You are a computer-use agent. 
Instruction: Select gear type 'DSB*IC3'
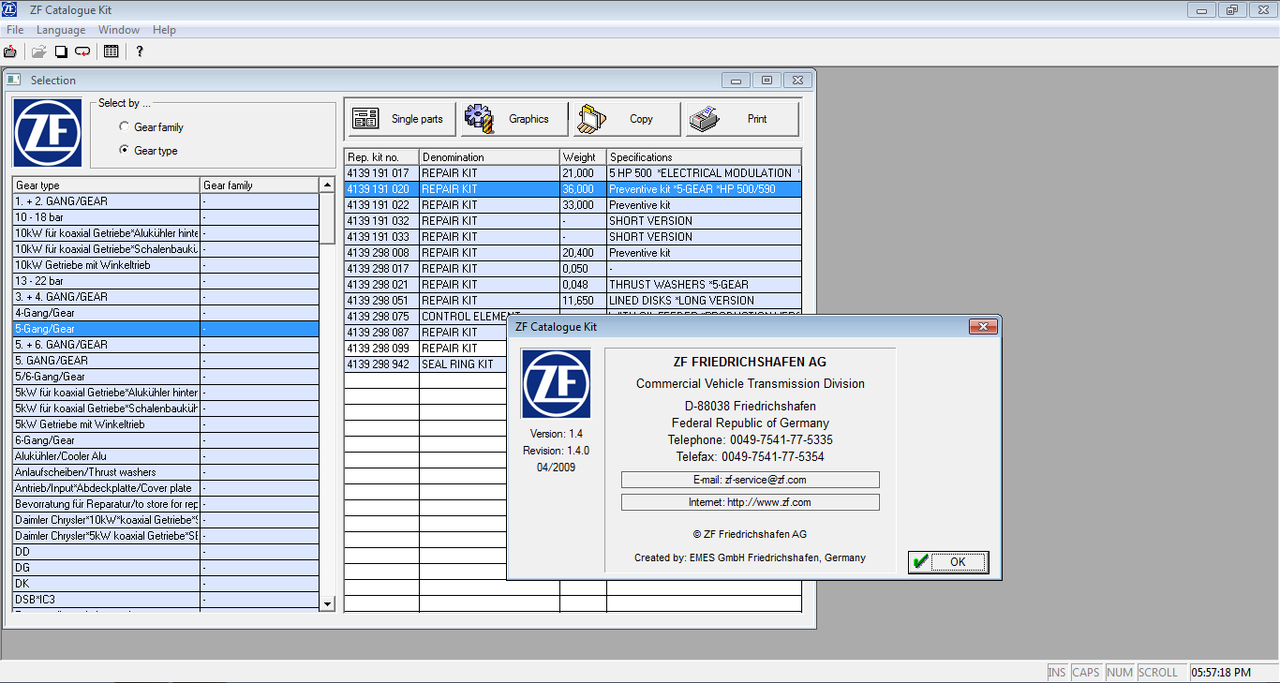coord(166,600)
